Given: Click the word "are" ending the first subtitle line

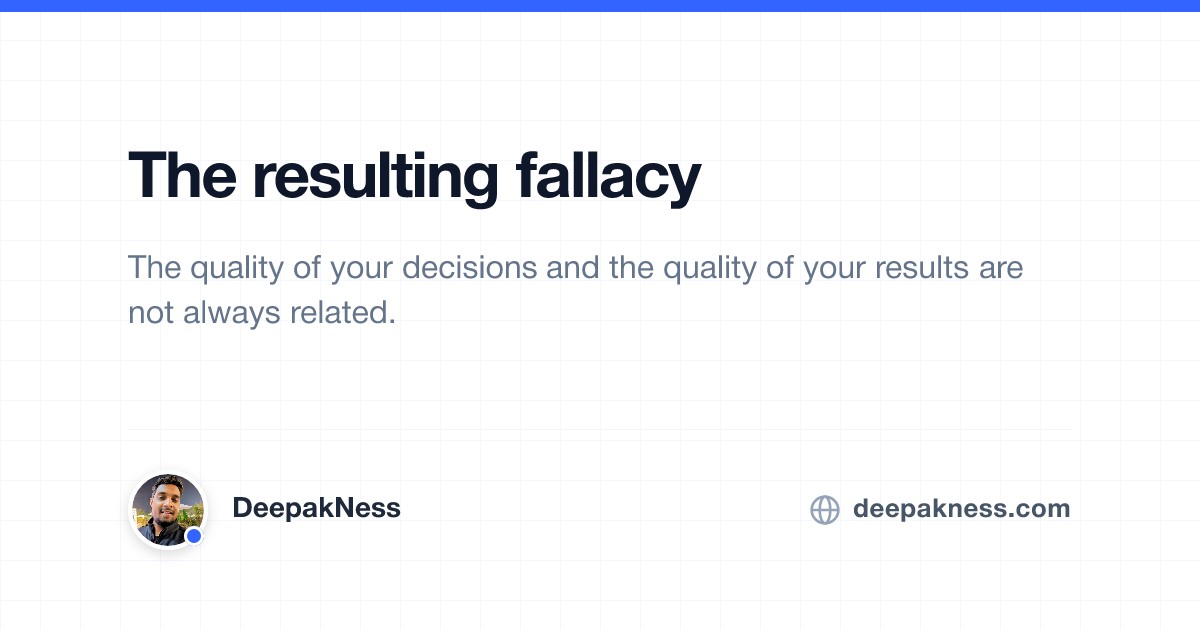Looking at the screenshot, I should 997,270.
